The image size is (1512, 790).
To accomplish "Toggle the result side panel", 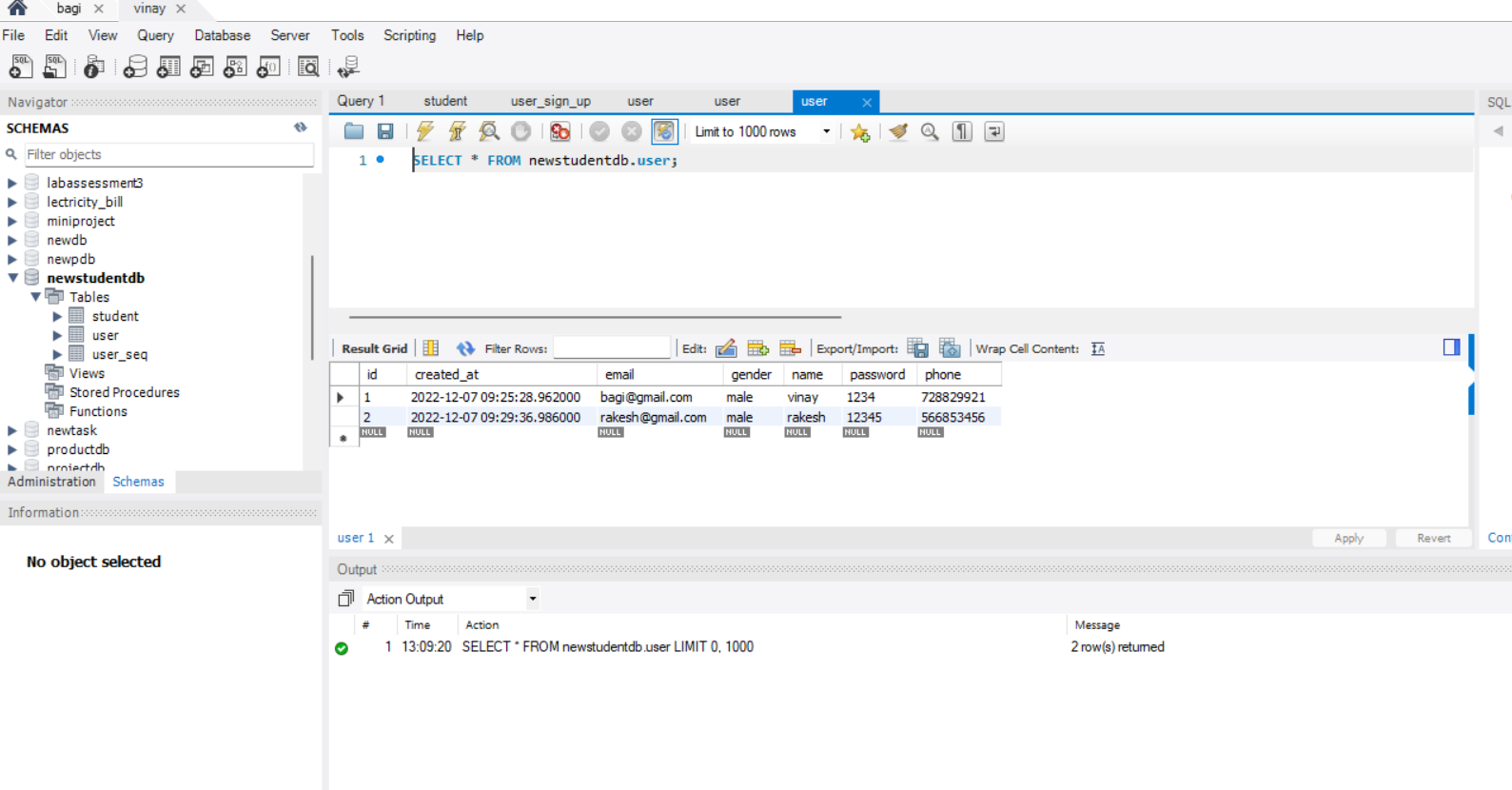I will [x=1451, y=347].
